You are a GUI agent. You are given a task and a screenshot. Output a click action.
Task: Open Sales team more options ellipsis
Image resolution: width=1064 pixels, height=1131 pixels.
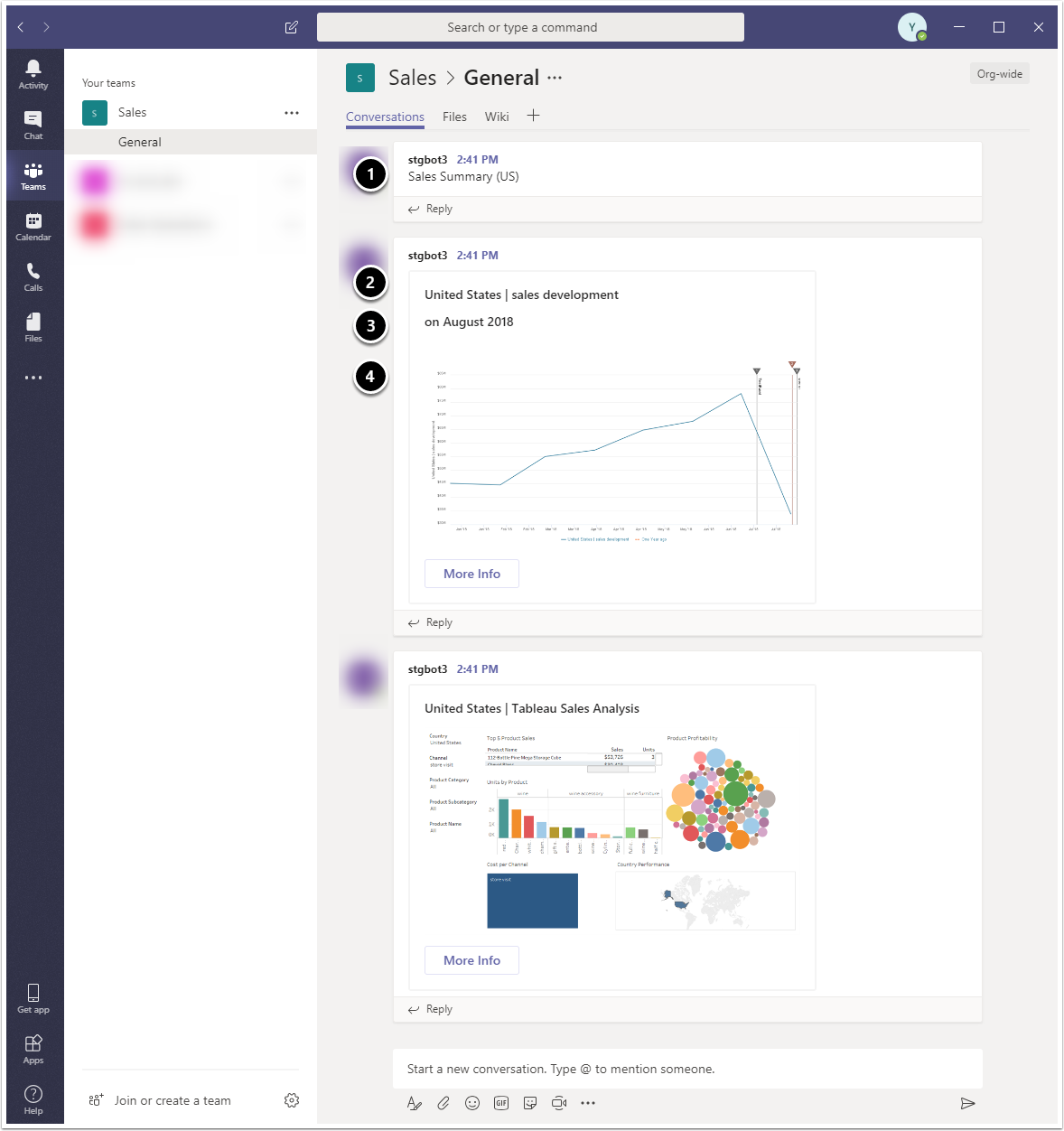point(291,113)
